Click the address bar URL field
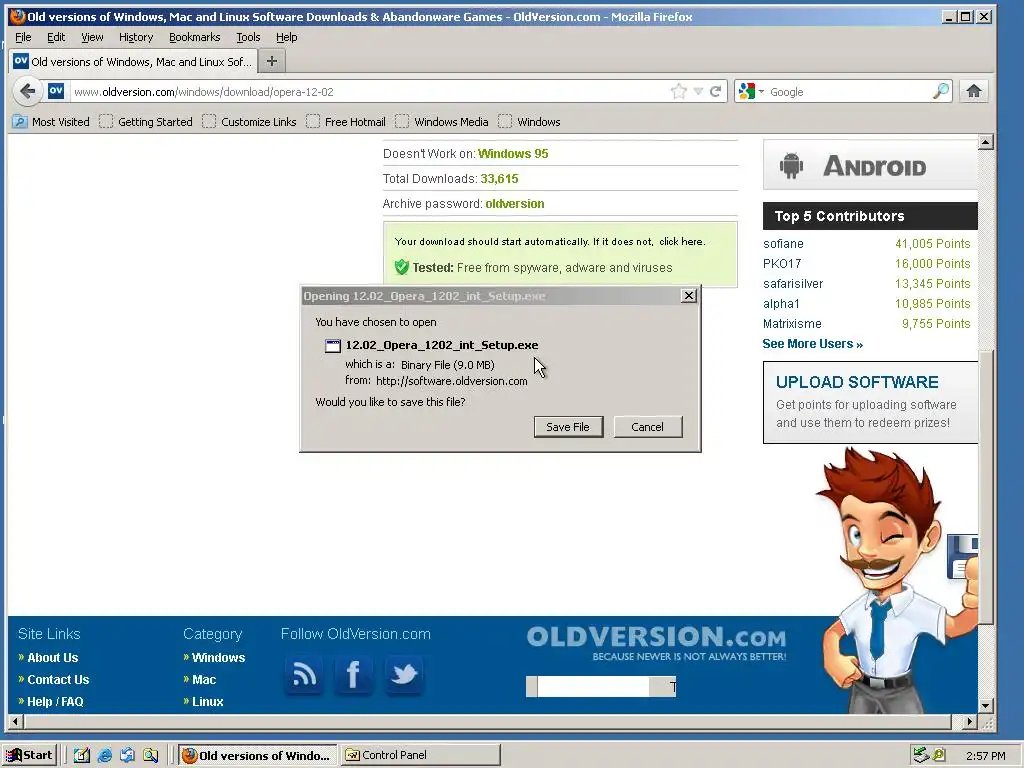 (x=369, y=91)
